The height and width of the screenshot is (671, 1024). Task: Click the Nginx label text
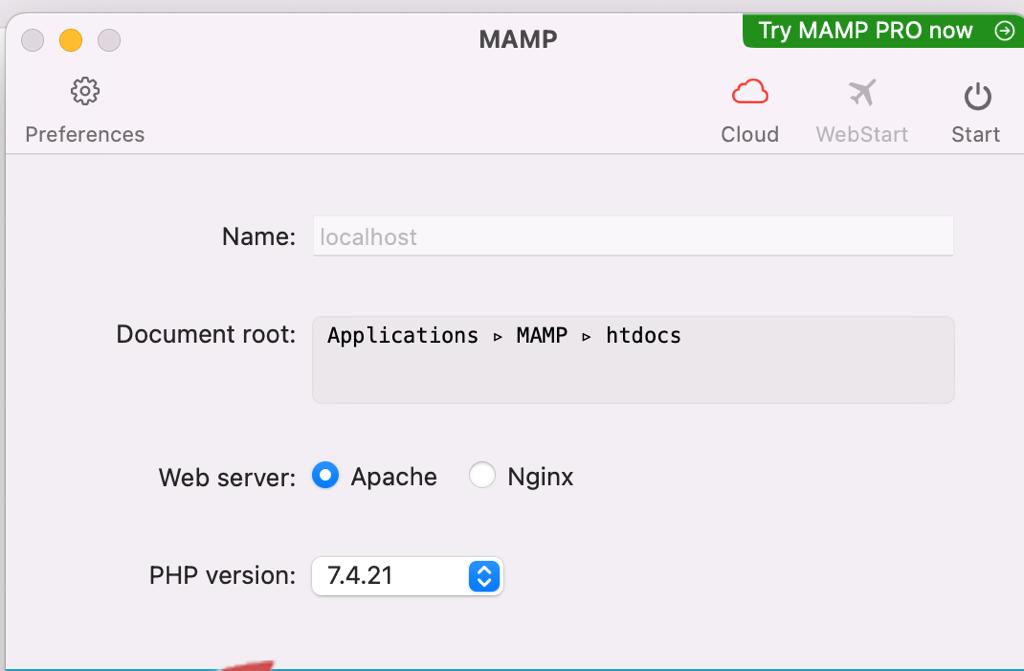540,477
